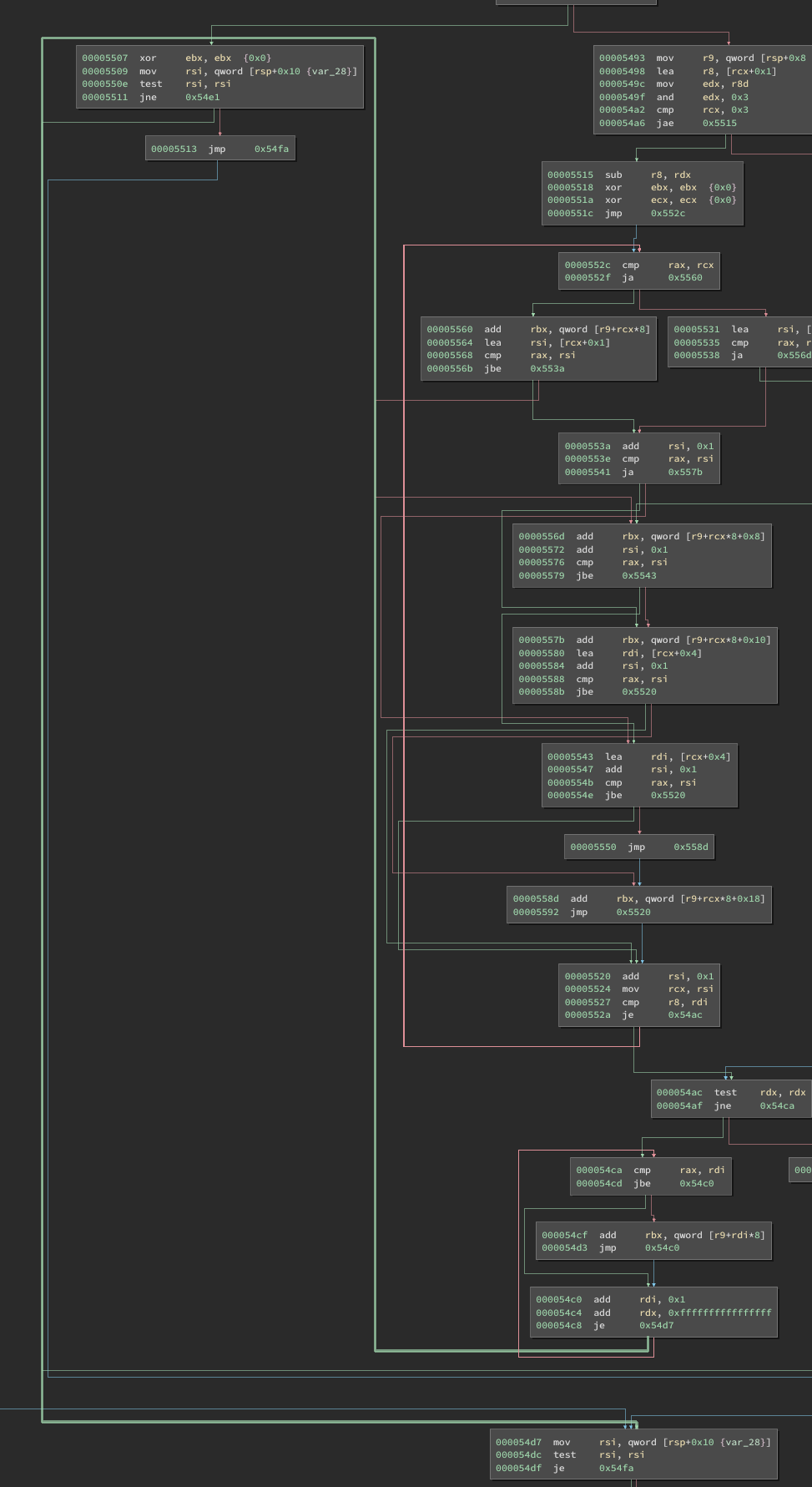Follow the jmp target 0x558d

(x=690, y=847)
